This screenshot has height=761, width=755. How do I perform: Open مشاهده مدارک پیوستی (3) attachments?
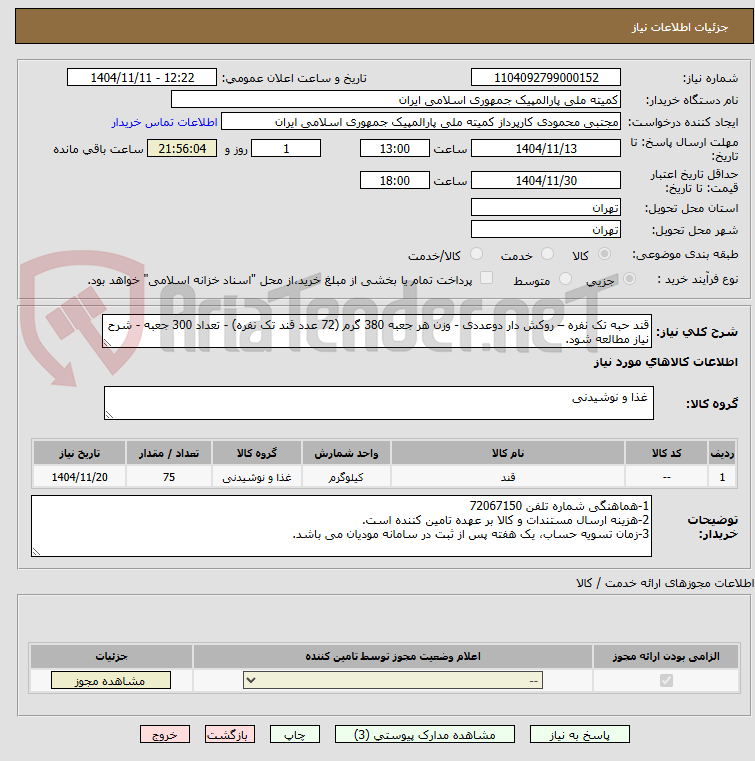pos(425,734)
